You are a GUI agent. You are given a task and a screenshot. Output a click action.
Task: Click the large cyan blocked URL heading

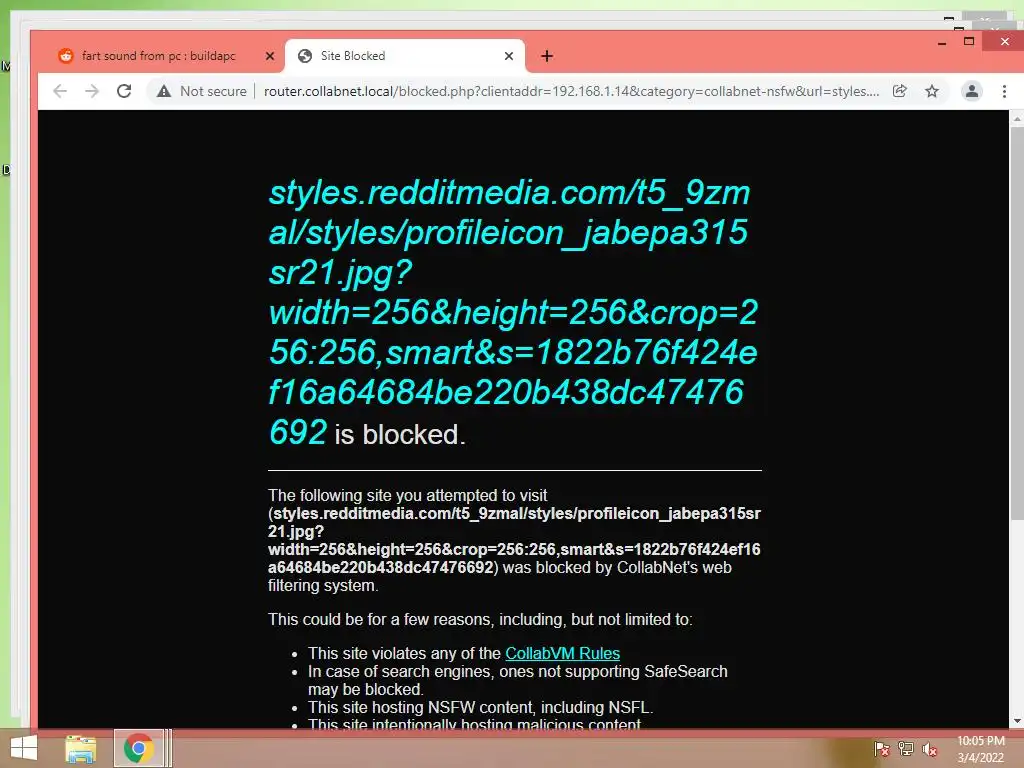[x=513, y=312]
